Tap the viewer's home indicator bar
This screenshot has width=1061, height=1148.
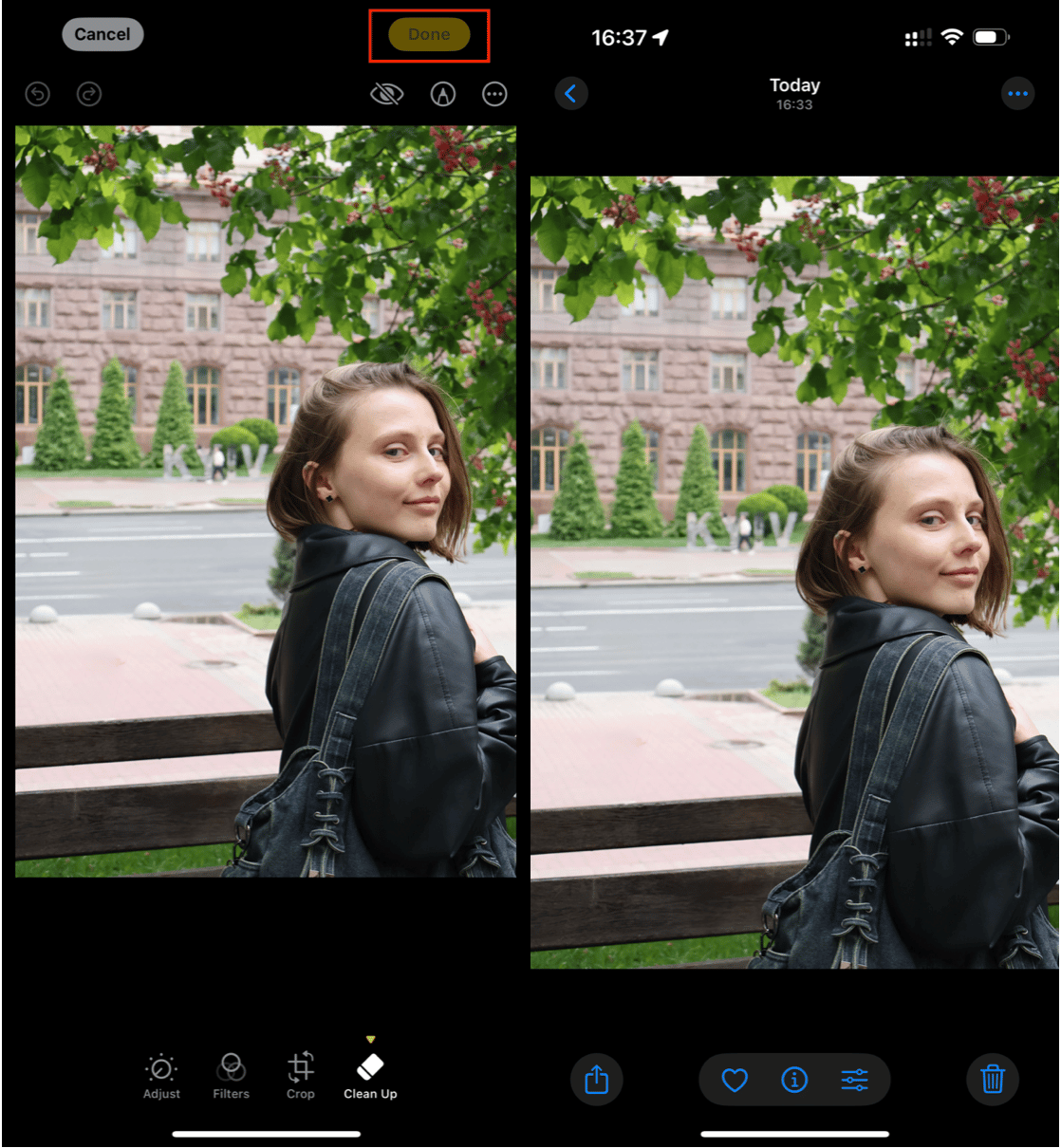(x=795, y=1133)
